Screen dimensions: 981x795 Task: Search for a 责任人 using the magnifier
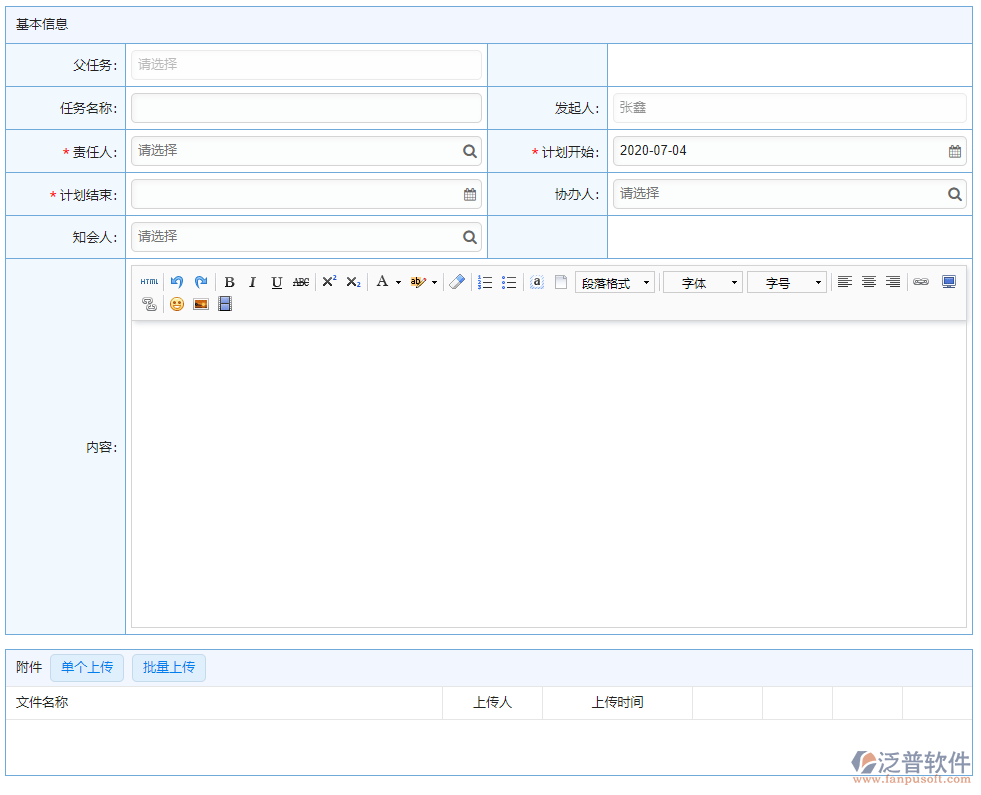469,150
